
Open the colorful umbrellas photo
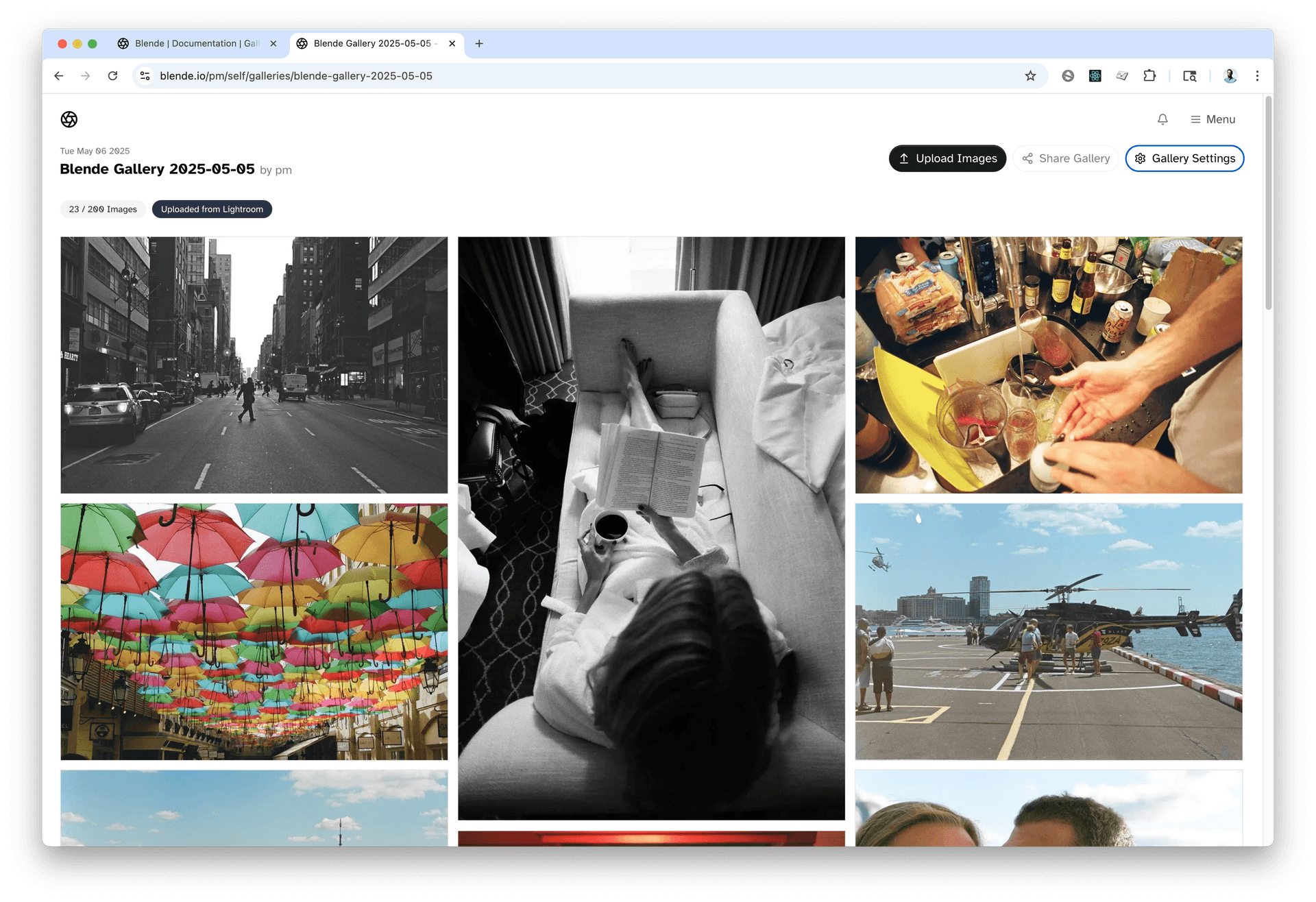(x=254, y=631)
